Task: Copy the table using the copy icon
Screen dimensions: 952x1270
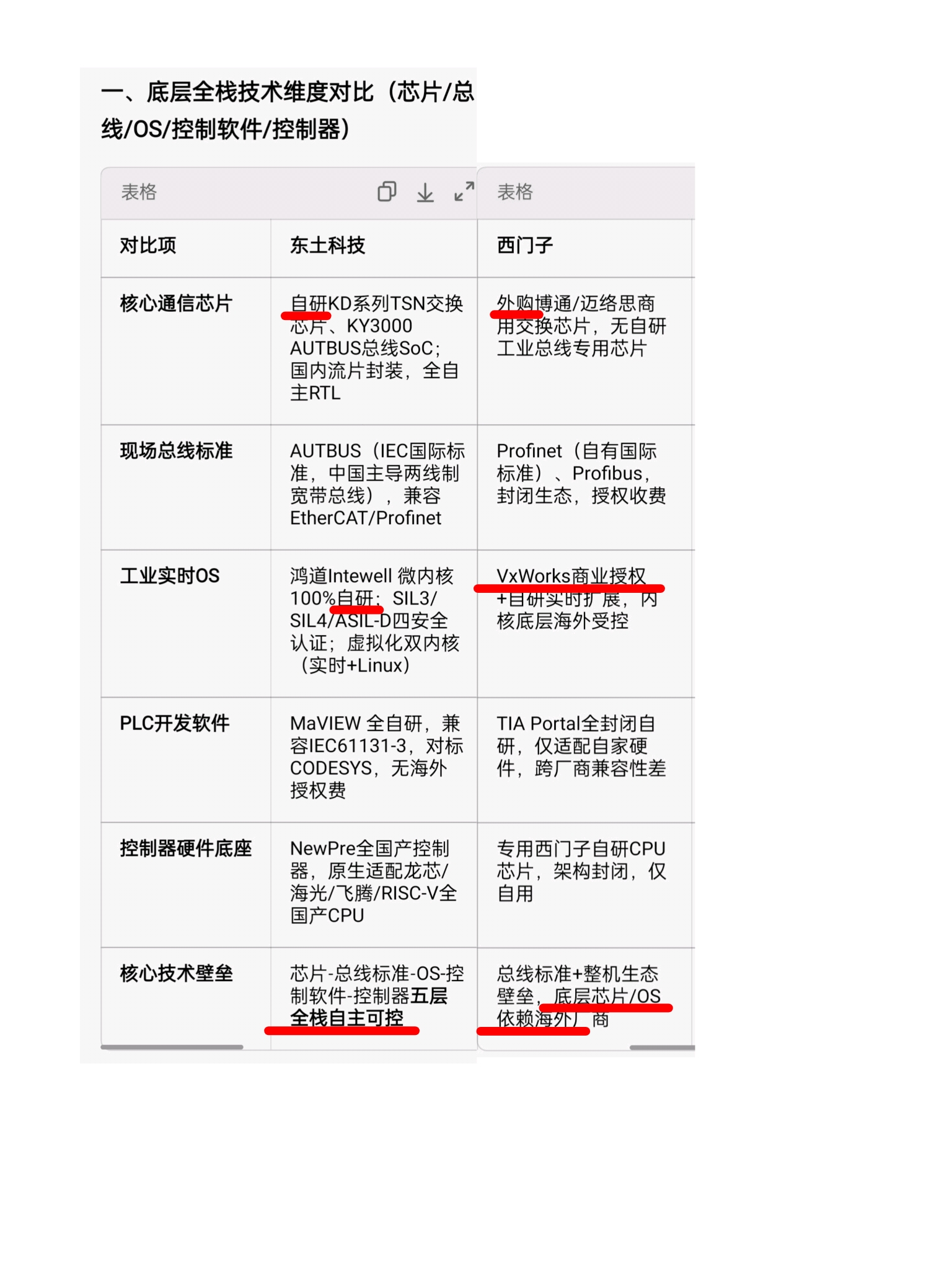Action: [387, 192]
